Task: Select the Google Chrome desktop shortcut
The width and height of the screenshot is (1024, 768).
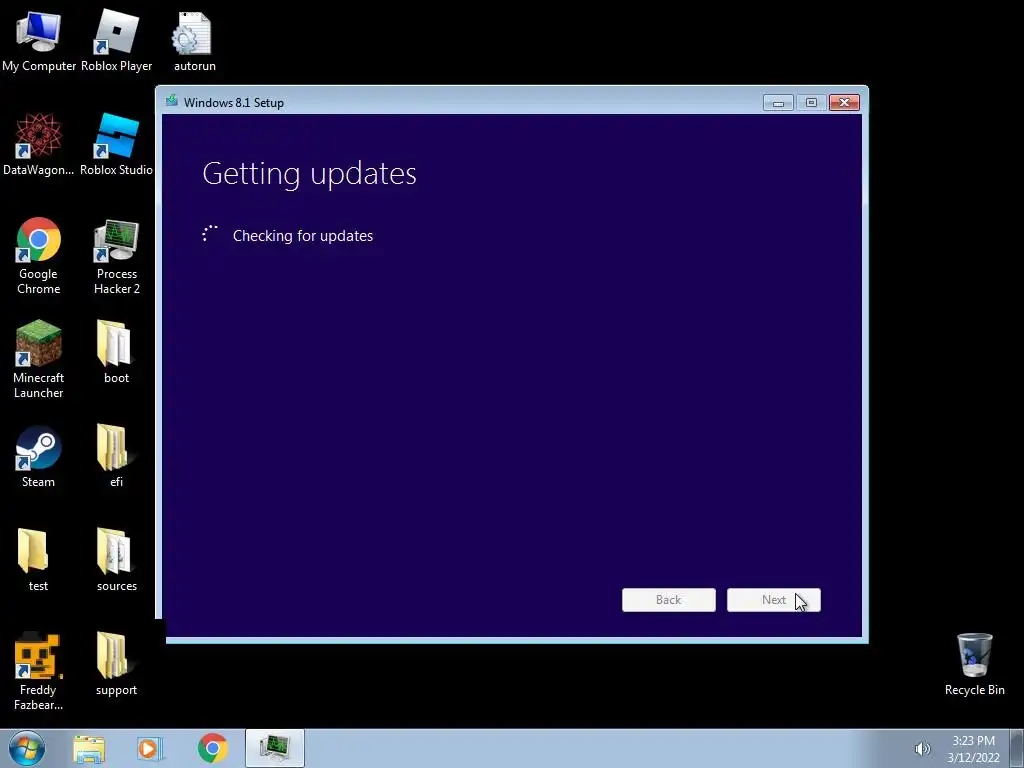Action: click(x=39, y=255)
